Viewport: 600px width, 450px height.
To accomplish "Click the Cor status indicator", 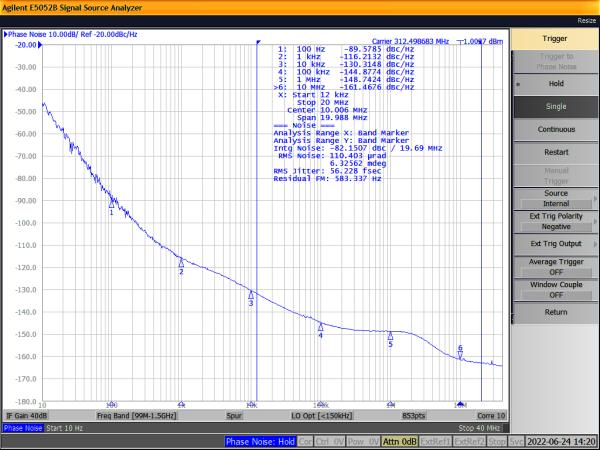I will pyautogui.click(x=305, y=442).
